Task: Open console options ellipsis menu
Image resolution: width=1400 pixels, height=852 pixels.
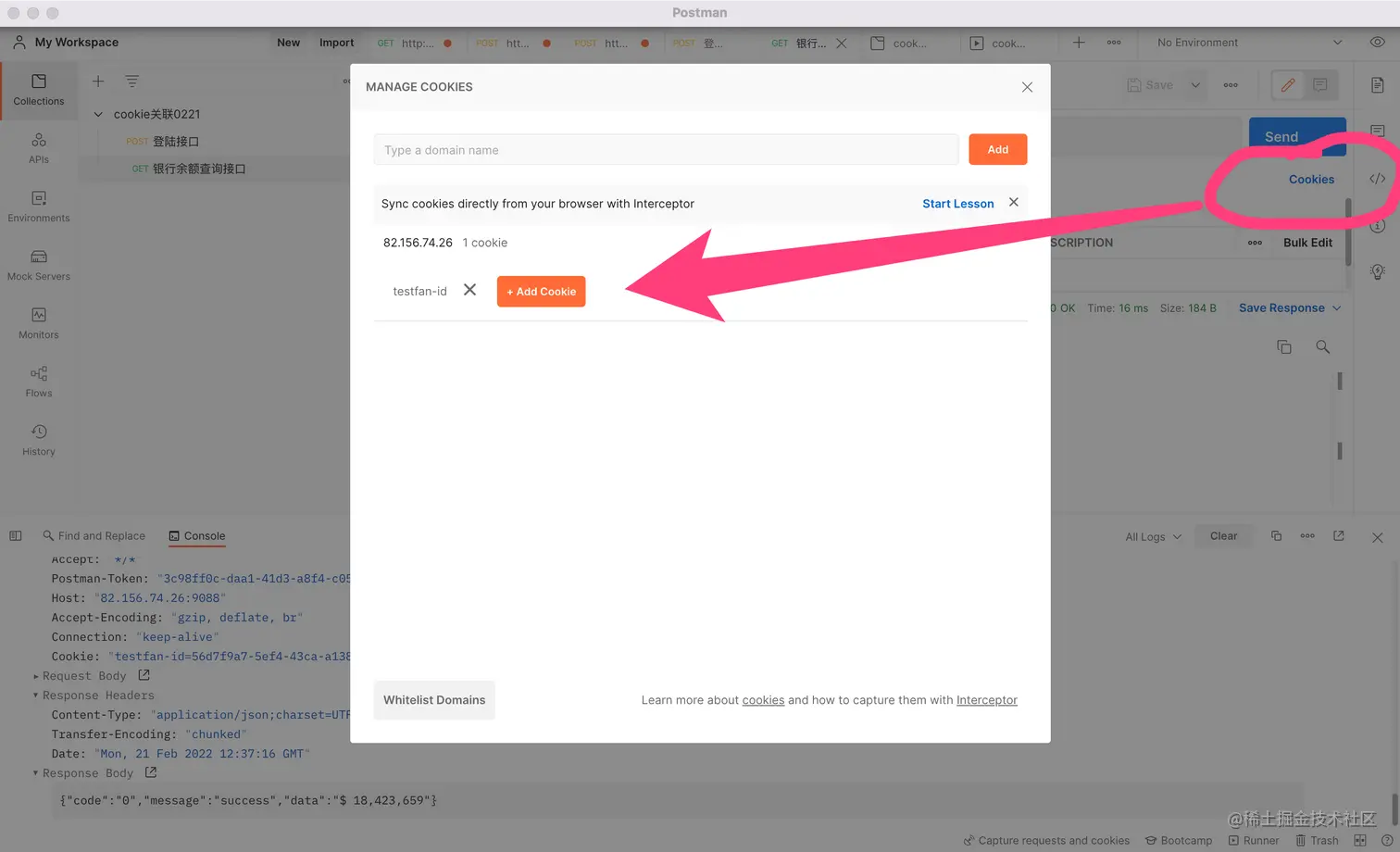Action: (1307, 535)
